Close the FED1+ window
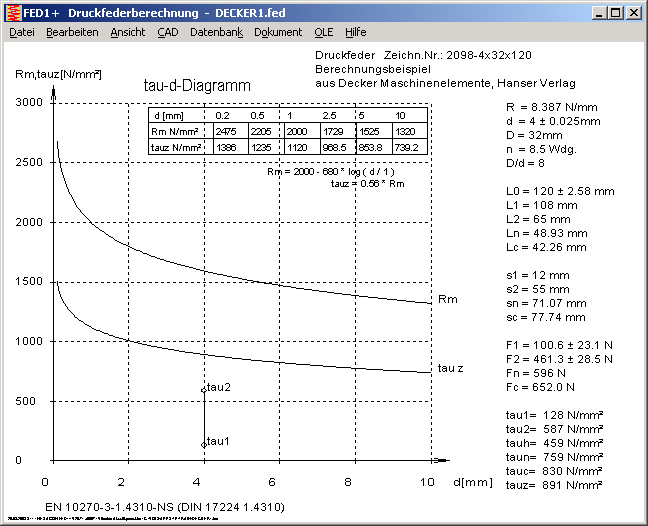648x526 pixels. coord(633,12)
